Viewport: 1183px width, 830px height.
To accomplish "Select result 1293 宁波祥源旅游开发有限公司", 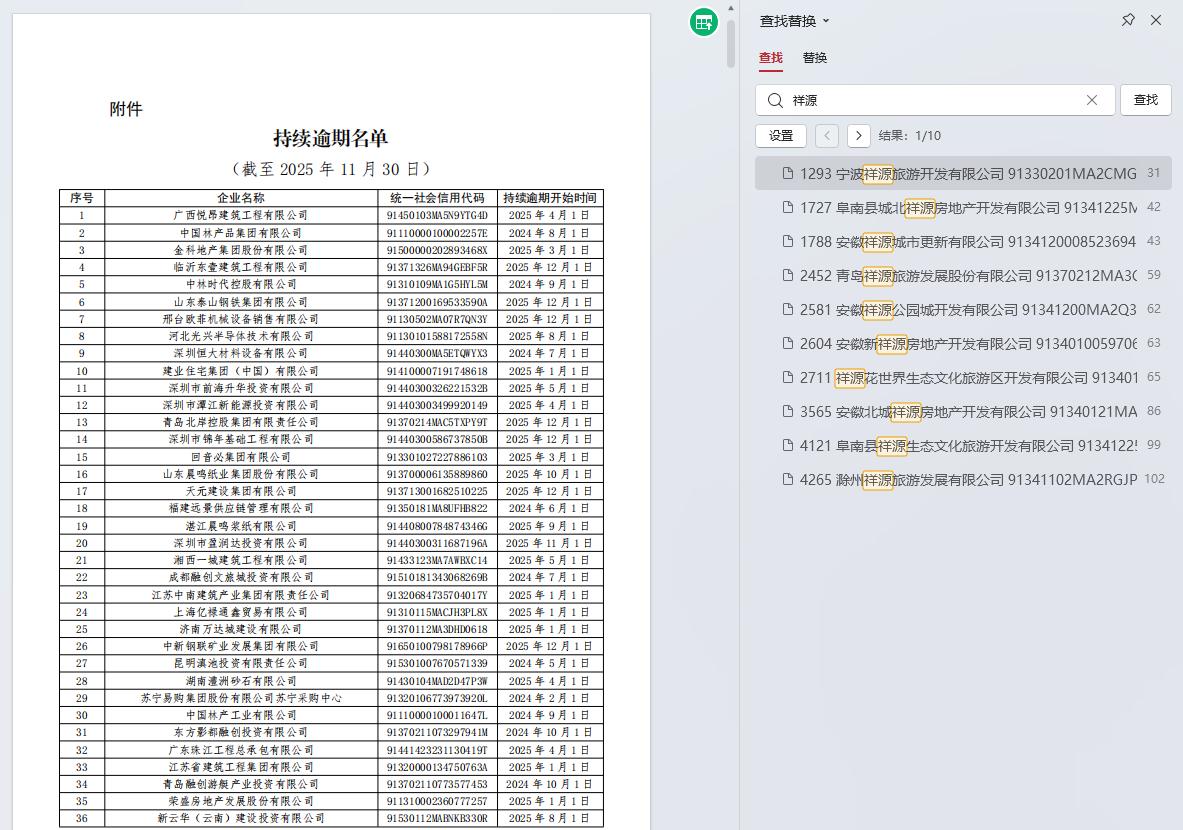I will click(963, 174).
